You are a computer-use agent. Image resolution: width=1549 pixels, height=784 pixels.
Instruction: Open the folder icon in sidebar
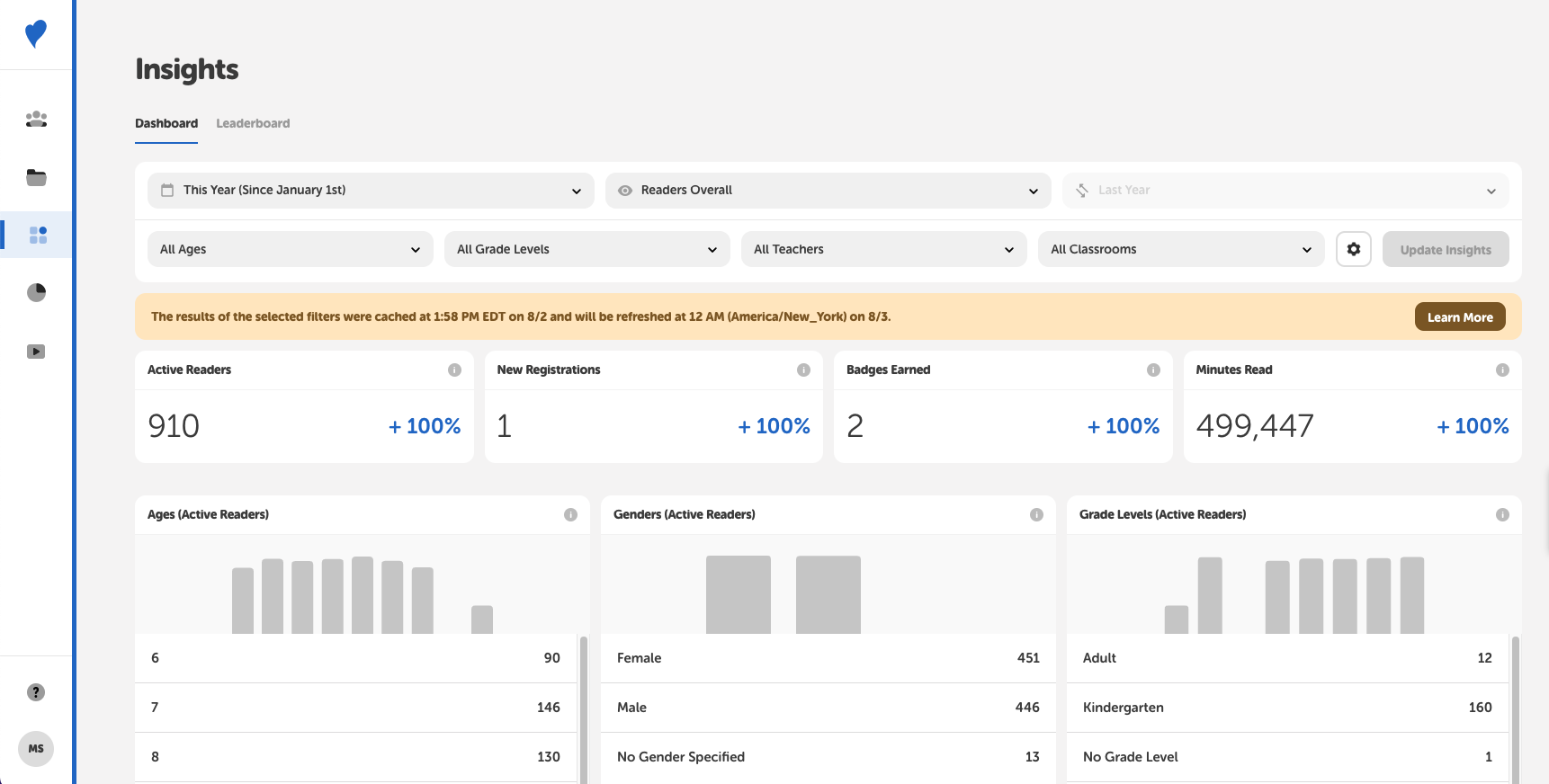click(36, 177)
